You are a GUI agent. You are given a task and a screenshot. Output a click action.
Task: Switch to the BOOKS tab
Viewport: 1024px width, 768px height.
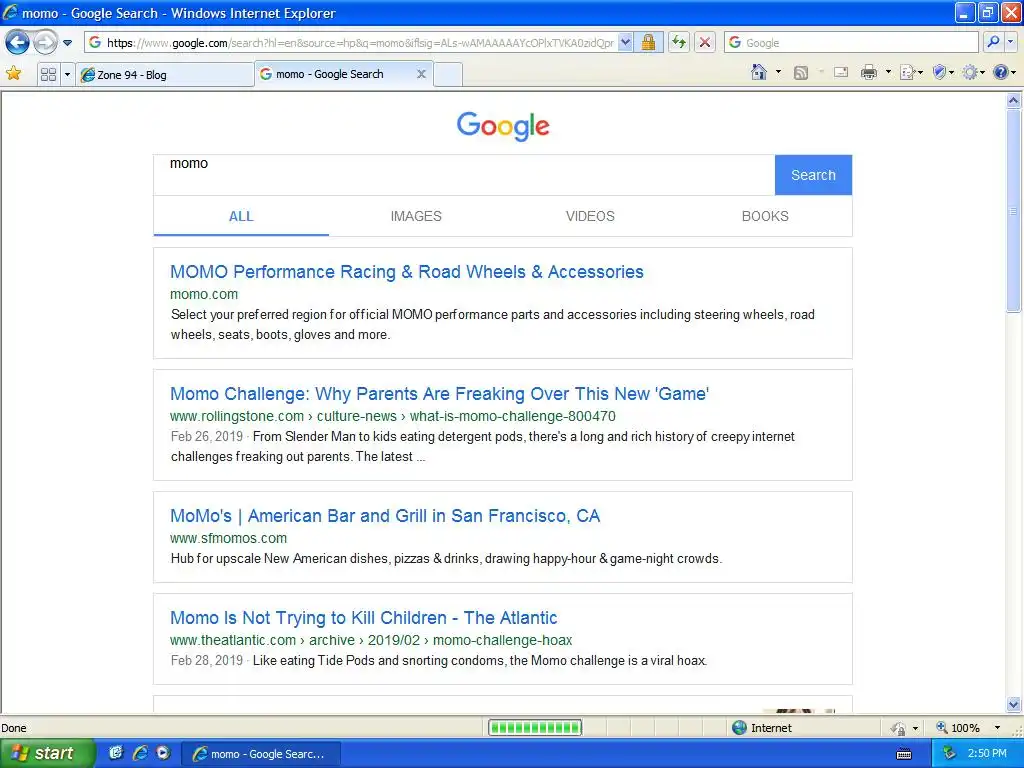point(765,216)
